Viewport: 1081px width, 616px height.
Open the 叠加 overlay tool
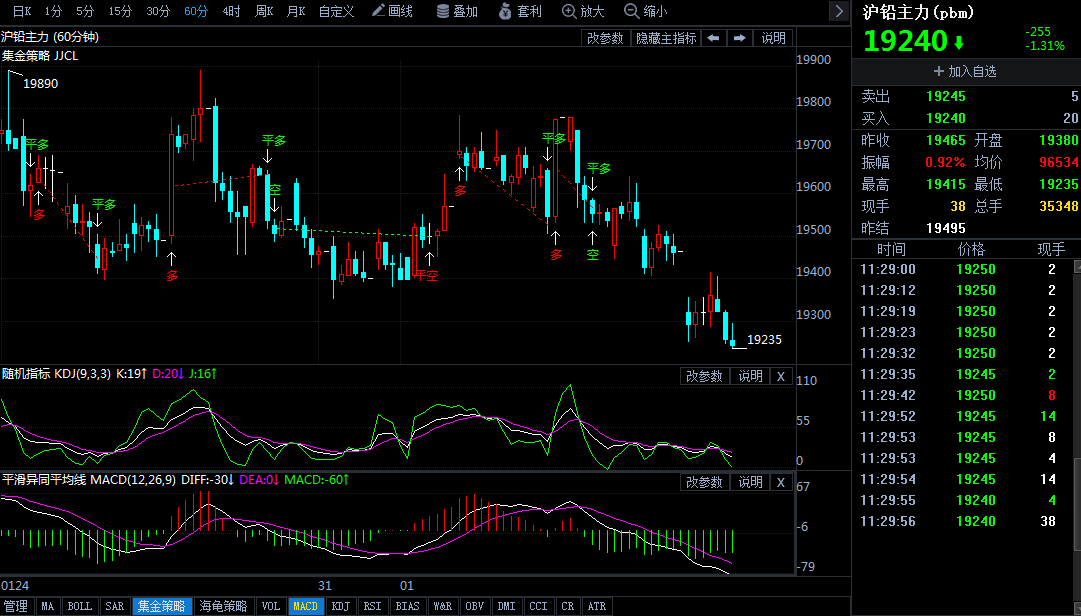coord(458,11)
